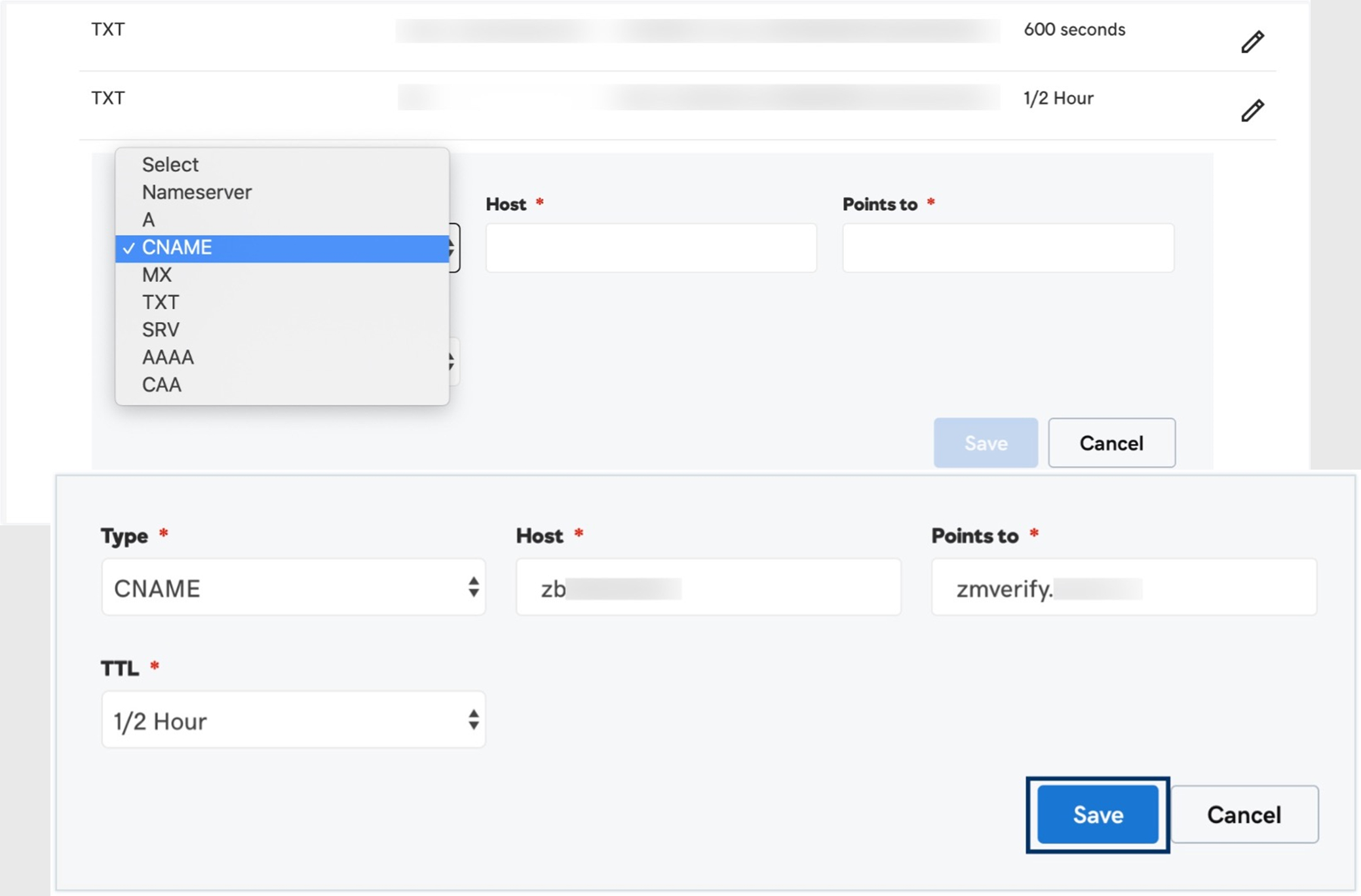Click TXT type label in 1/2 Hour row
Screen dimensions: 1361x896
coord(108,98)
